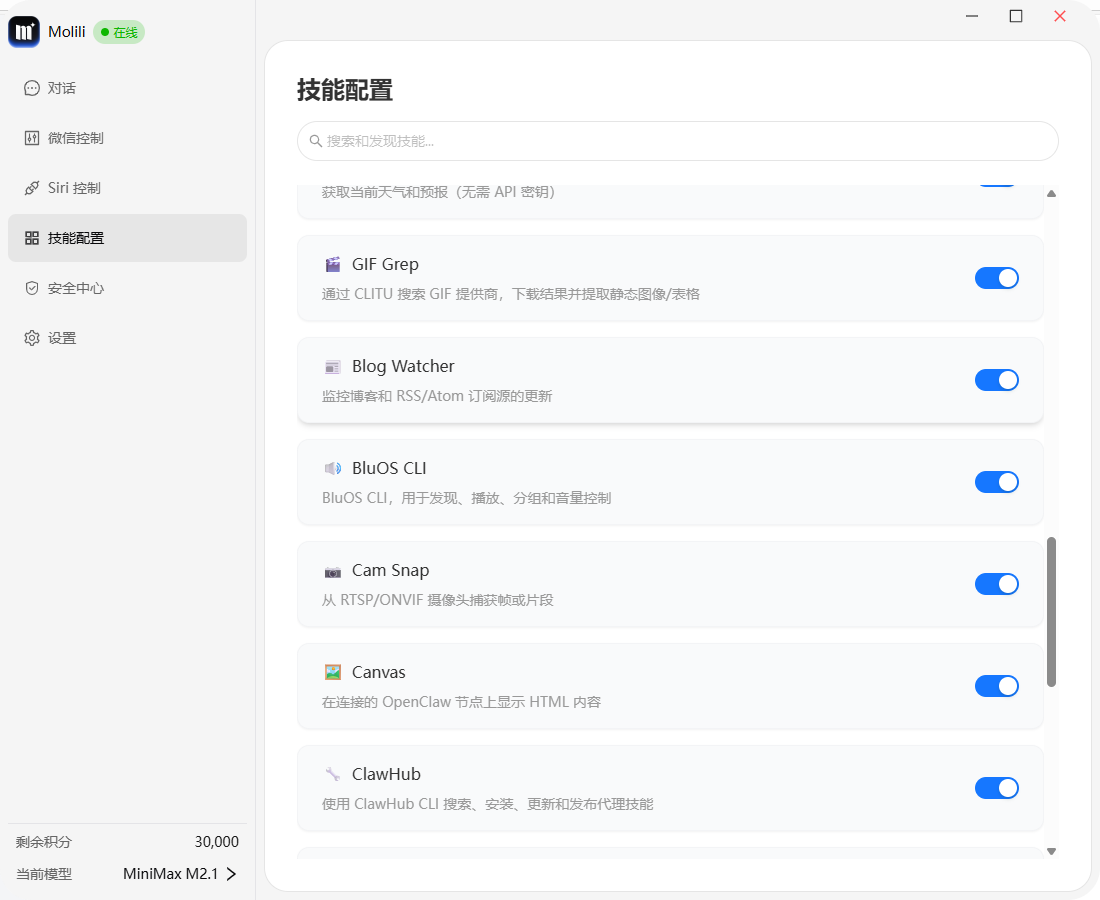Open the 安全中心 security page
This screenshot has width=1100, height=900.
[75, 288]
